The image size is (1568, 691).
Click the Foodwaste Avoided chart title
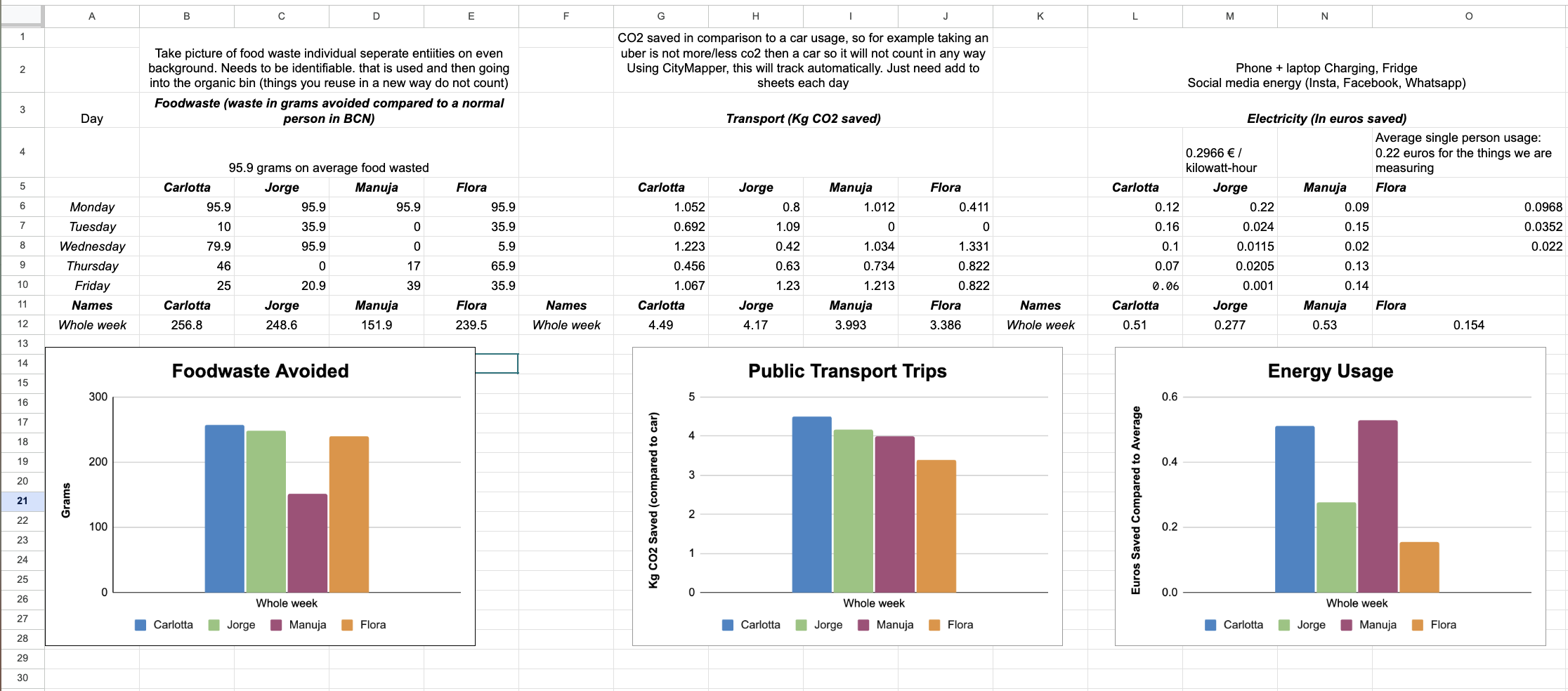click(260, 371)
